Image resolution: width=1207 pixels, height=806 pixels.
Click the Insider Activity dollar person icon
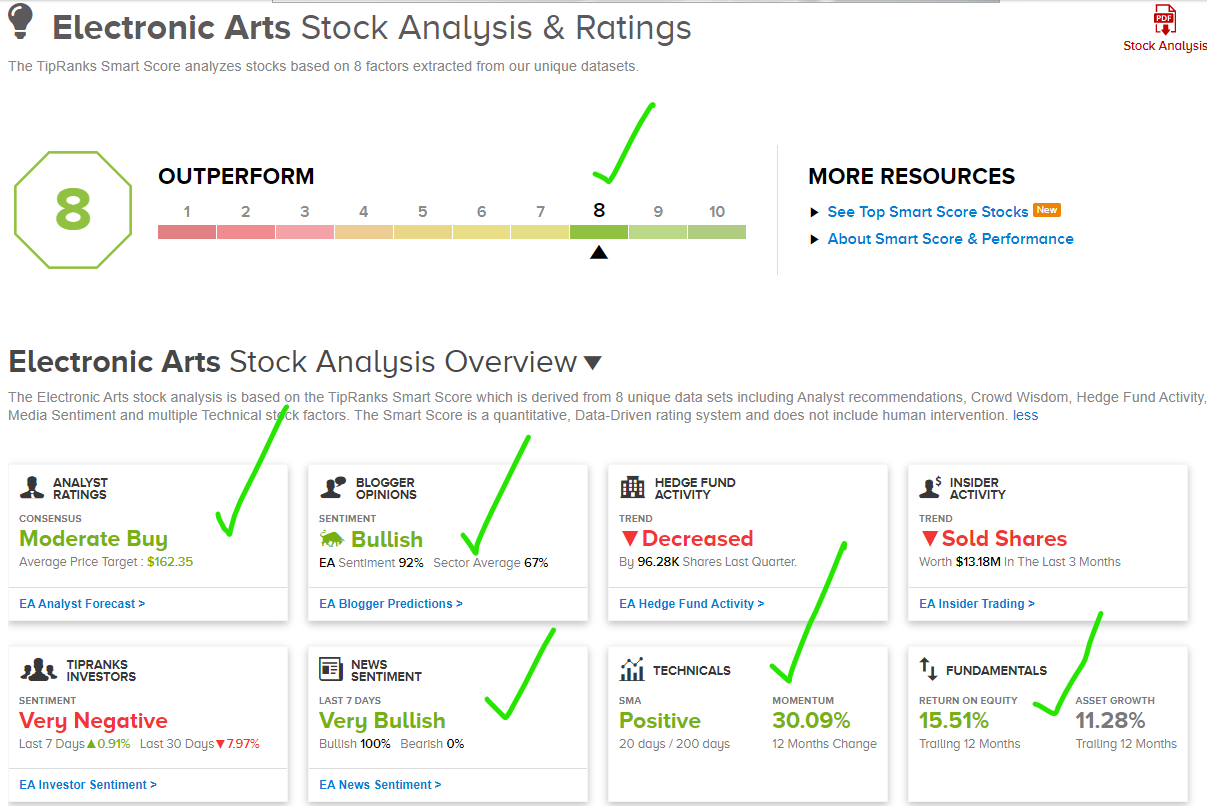[x=932, y=488]
